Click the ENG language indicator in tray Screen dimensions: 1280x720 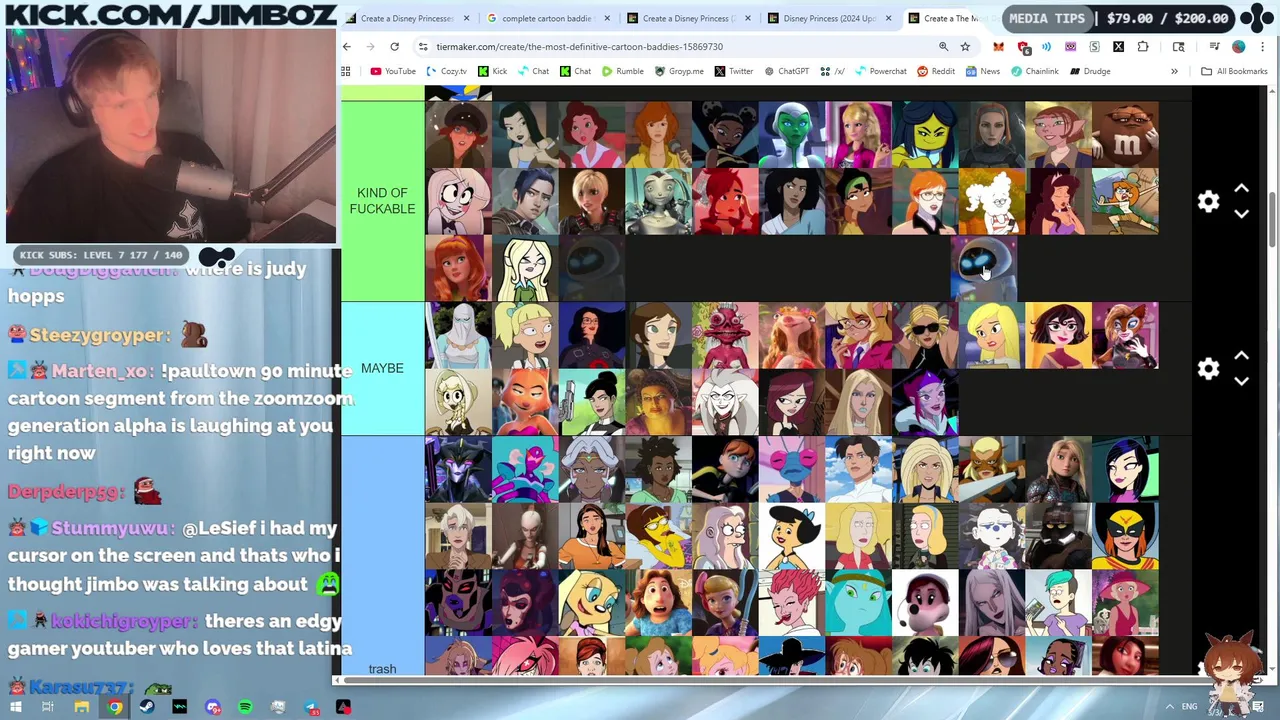(1189, 707)
